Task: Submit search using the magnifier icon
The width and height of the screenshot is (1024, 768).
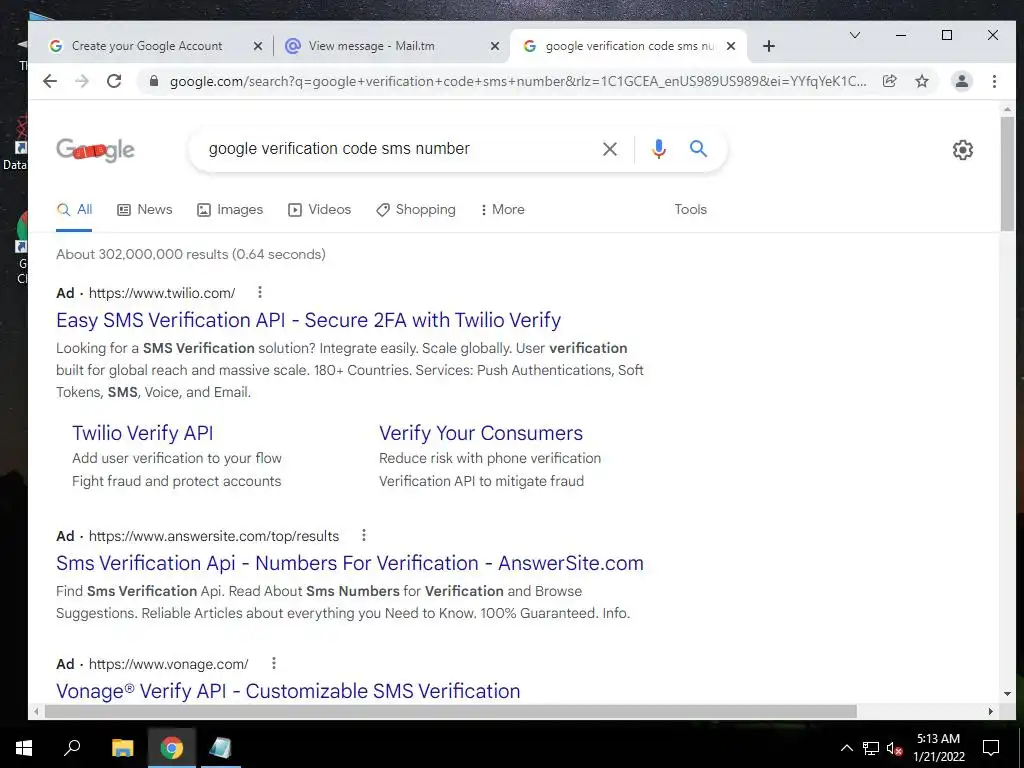Action: click(698, 149)
